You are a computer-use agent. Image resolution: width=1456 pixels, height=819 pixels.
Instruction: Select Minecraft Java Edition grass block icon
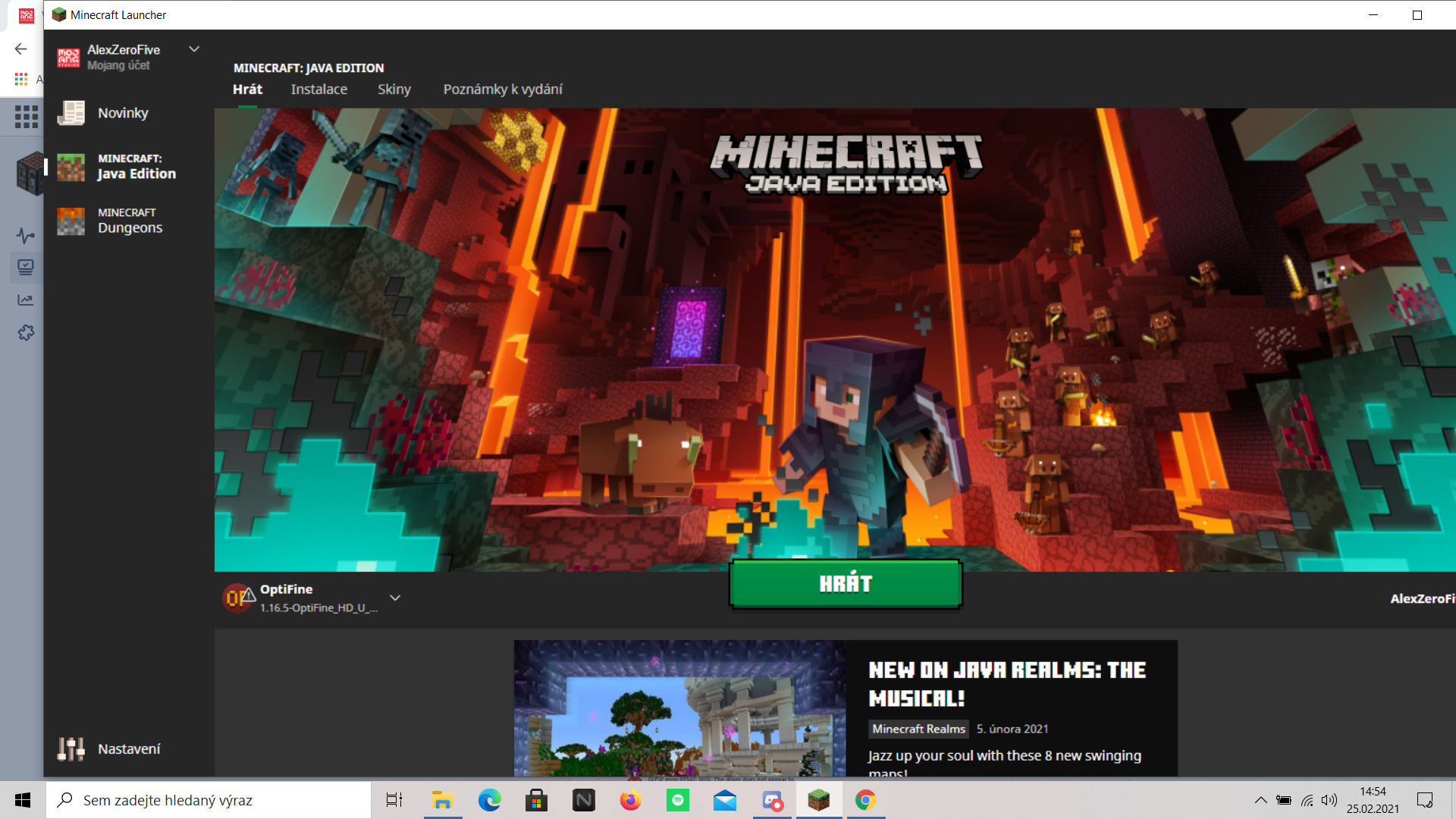tap(71, 167)
